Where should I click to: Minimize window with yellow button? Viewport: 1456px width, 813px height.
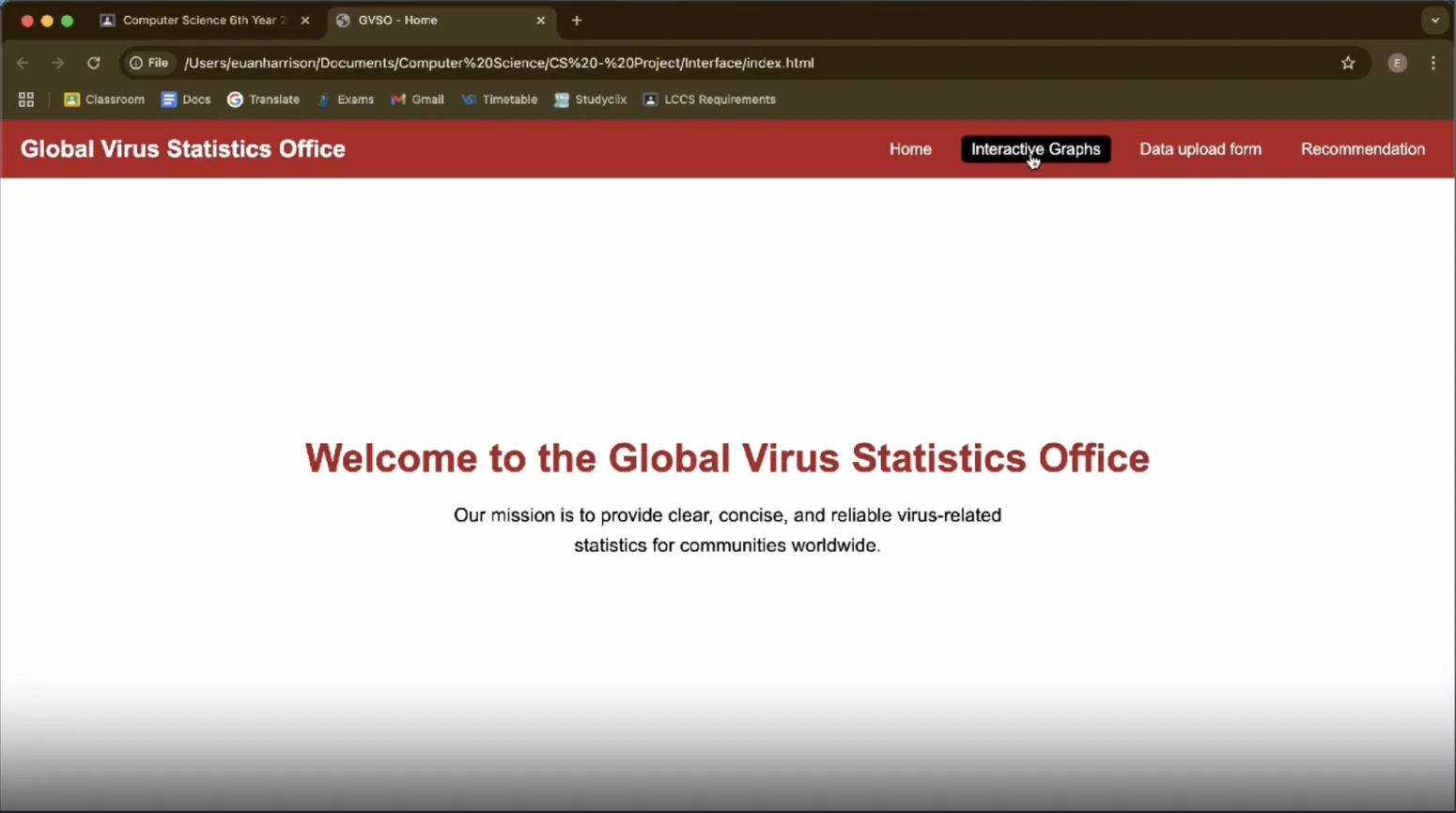47,21
